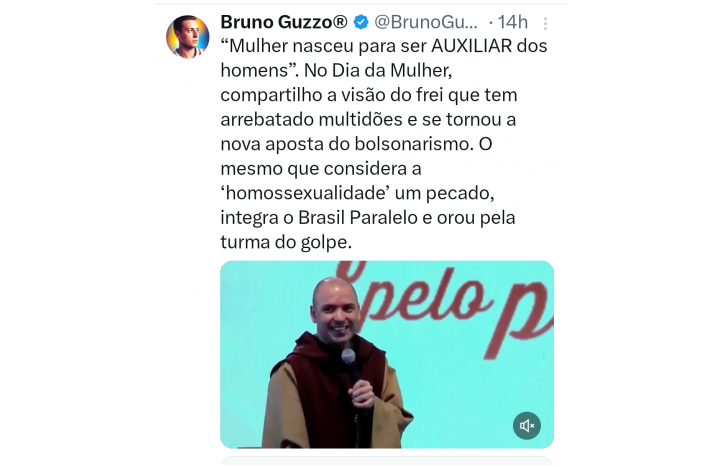This screenshot has height=466, width=722.
Task: Click 'turma do golpe' in the tweet
Action: (286, 242)
